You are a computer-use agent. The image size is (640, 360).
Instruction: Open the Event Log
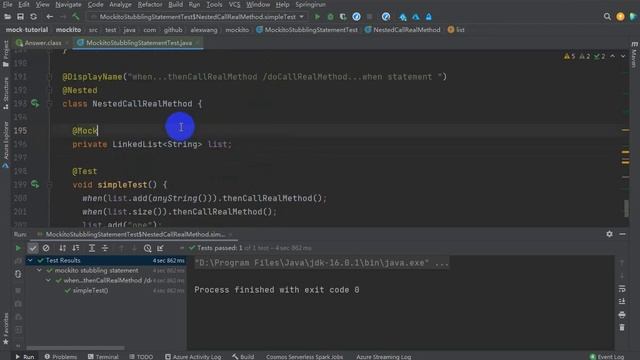607,357
